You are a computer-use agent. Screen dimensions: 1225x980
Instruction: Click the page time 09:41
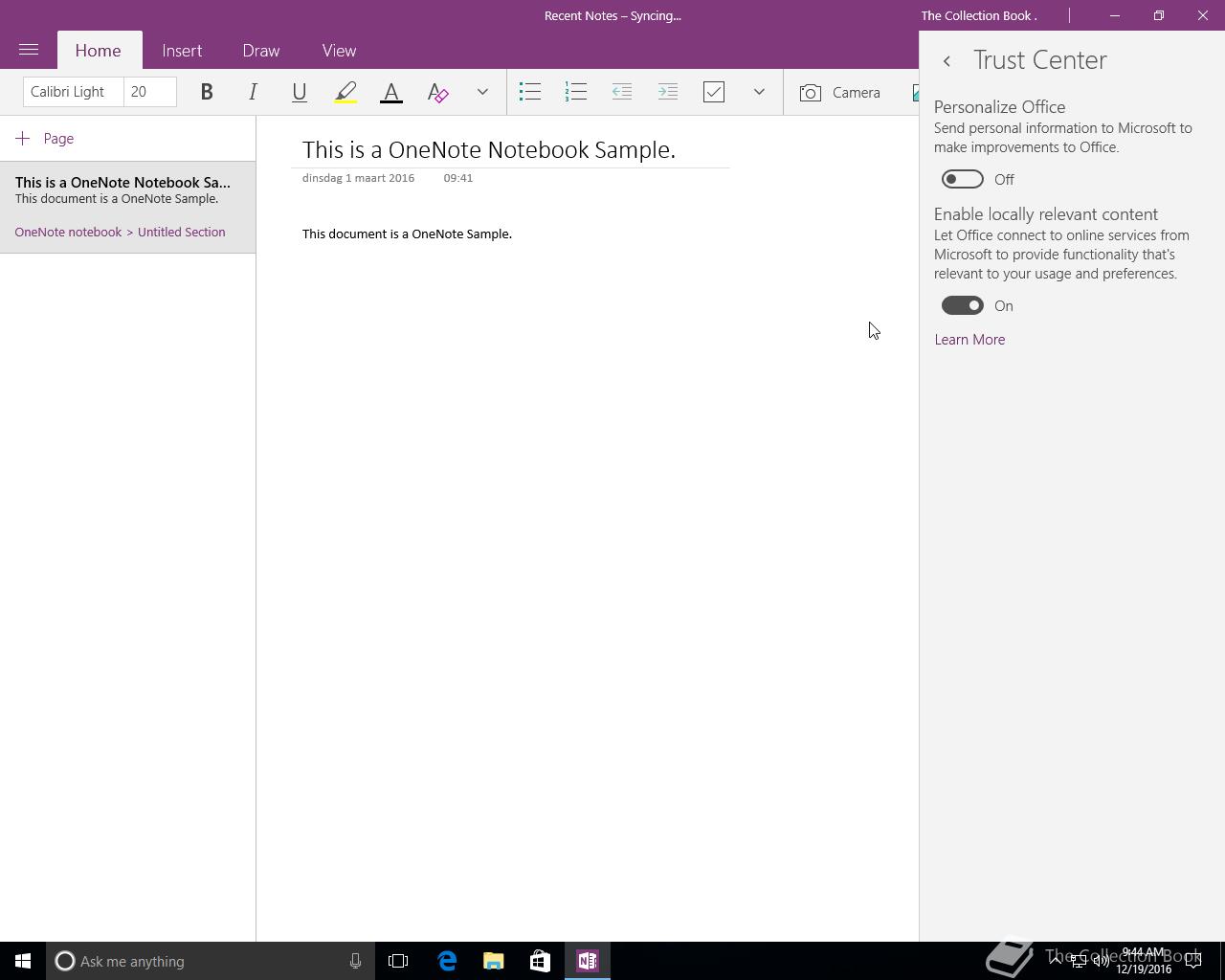[x=458, y=178]
